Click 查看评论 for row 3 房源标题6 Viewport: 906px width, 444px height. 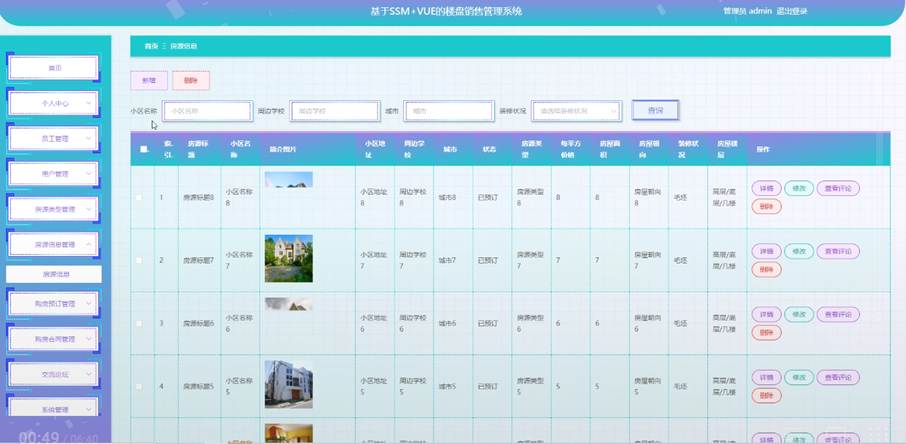click(x=838, y=314)
